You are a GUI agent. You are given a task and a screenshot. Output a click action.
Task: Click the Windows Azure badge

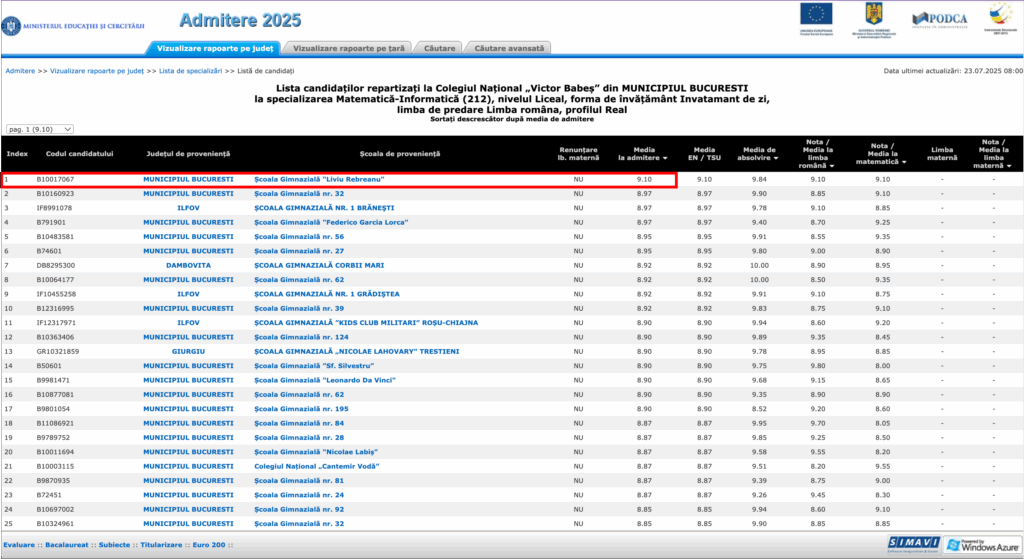pos(980,543)
